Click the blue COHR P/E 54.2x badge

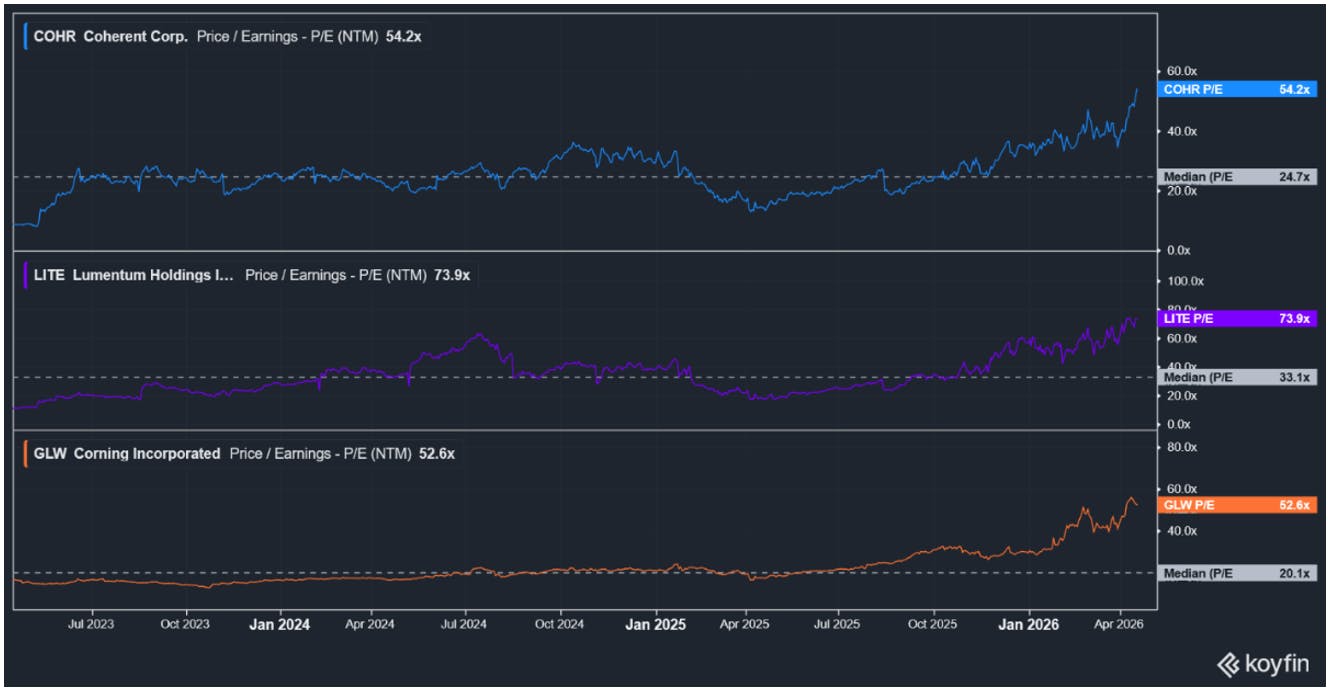tap(1236, 89)
